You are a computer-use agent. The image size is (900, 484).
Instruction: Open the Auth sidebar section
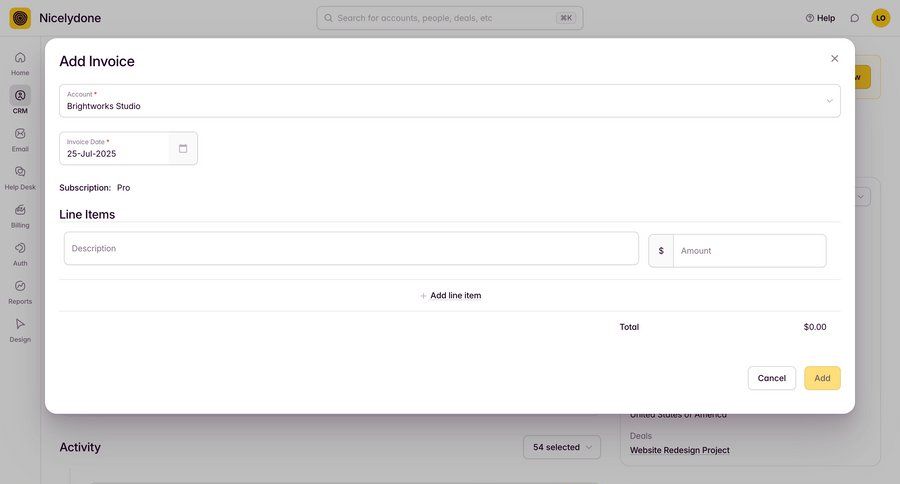point(20,248)
